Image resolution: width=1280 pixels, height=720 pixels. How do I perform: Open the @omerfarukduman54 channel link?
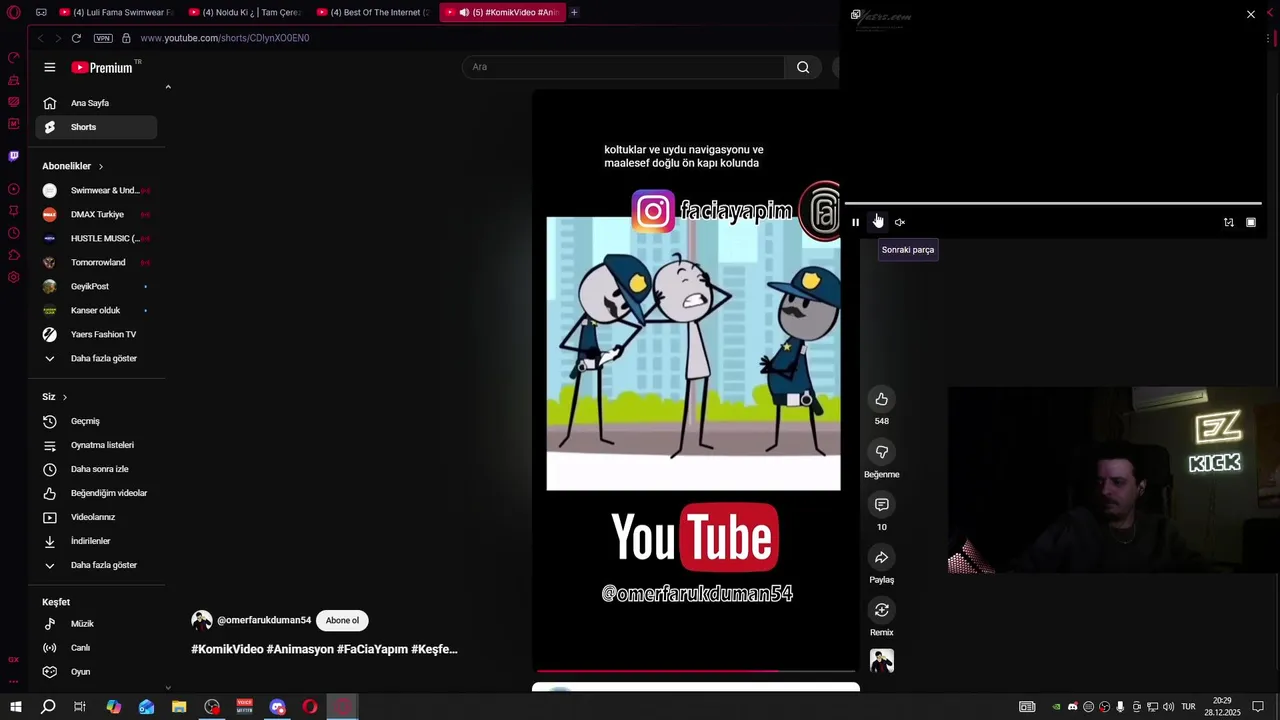click(264, 620)
